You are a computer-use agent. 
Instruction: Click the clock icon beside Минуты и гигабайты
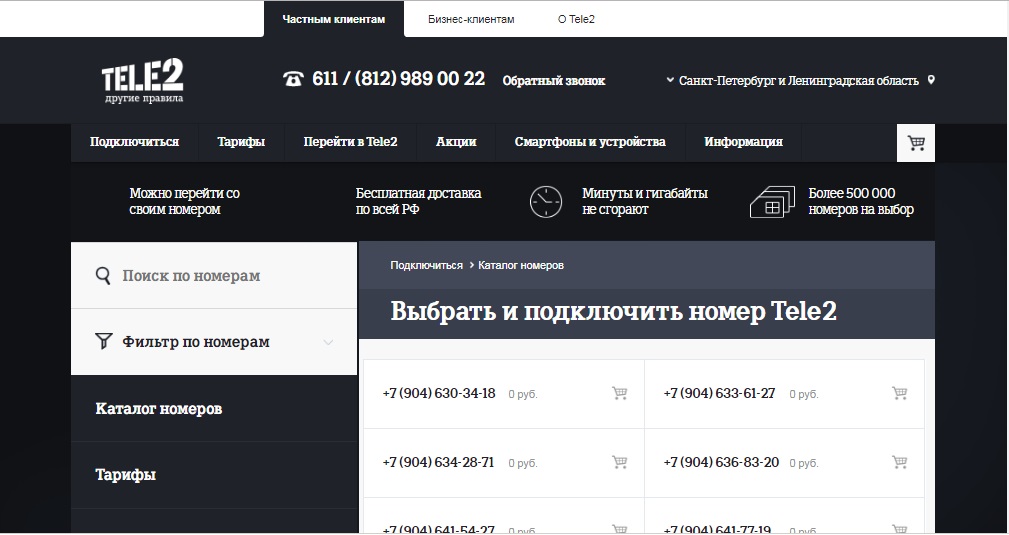coord(546,202)
